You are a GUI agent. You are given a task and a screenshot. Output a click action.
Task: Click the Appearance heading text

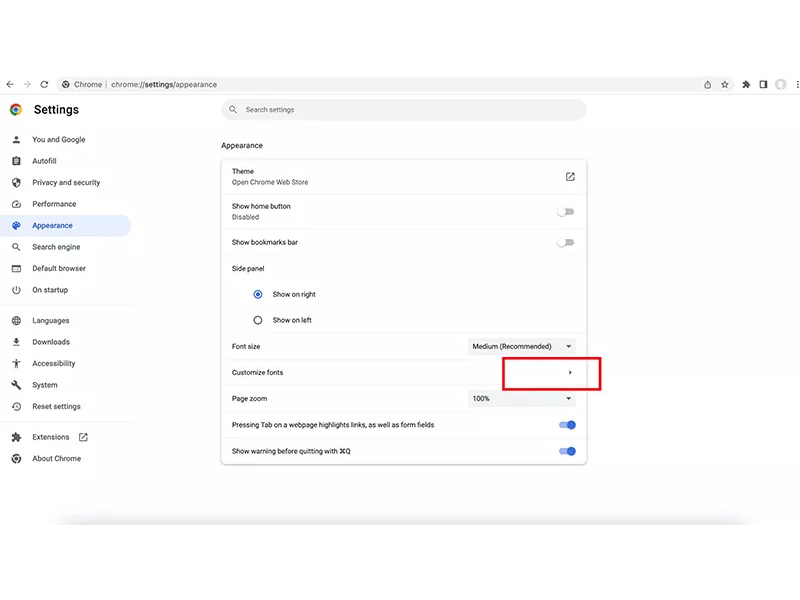(x=242, y=145)
